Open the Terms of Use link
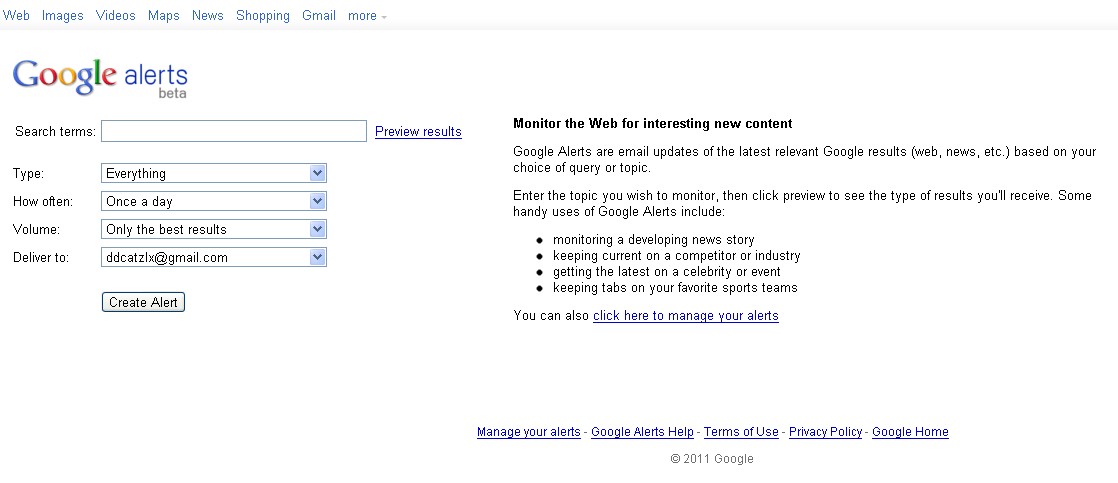This screenshot has width=1118, height=483. (742, 432)
